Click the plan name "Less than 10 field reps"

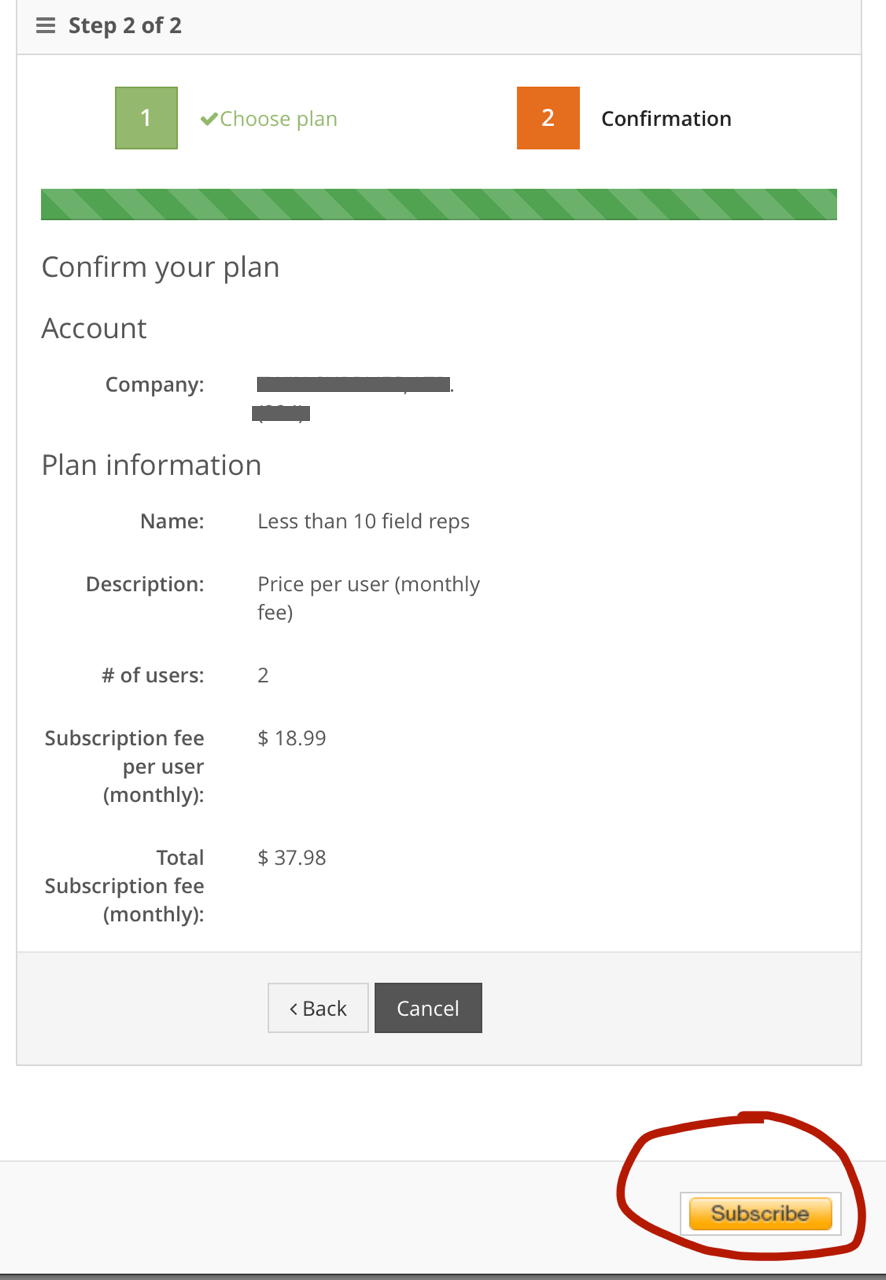click(363, 521)
